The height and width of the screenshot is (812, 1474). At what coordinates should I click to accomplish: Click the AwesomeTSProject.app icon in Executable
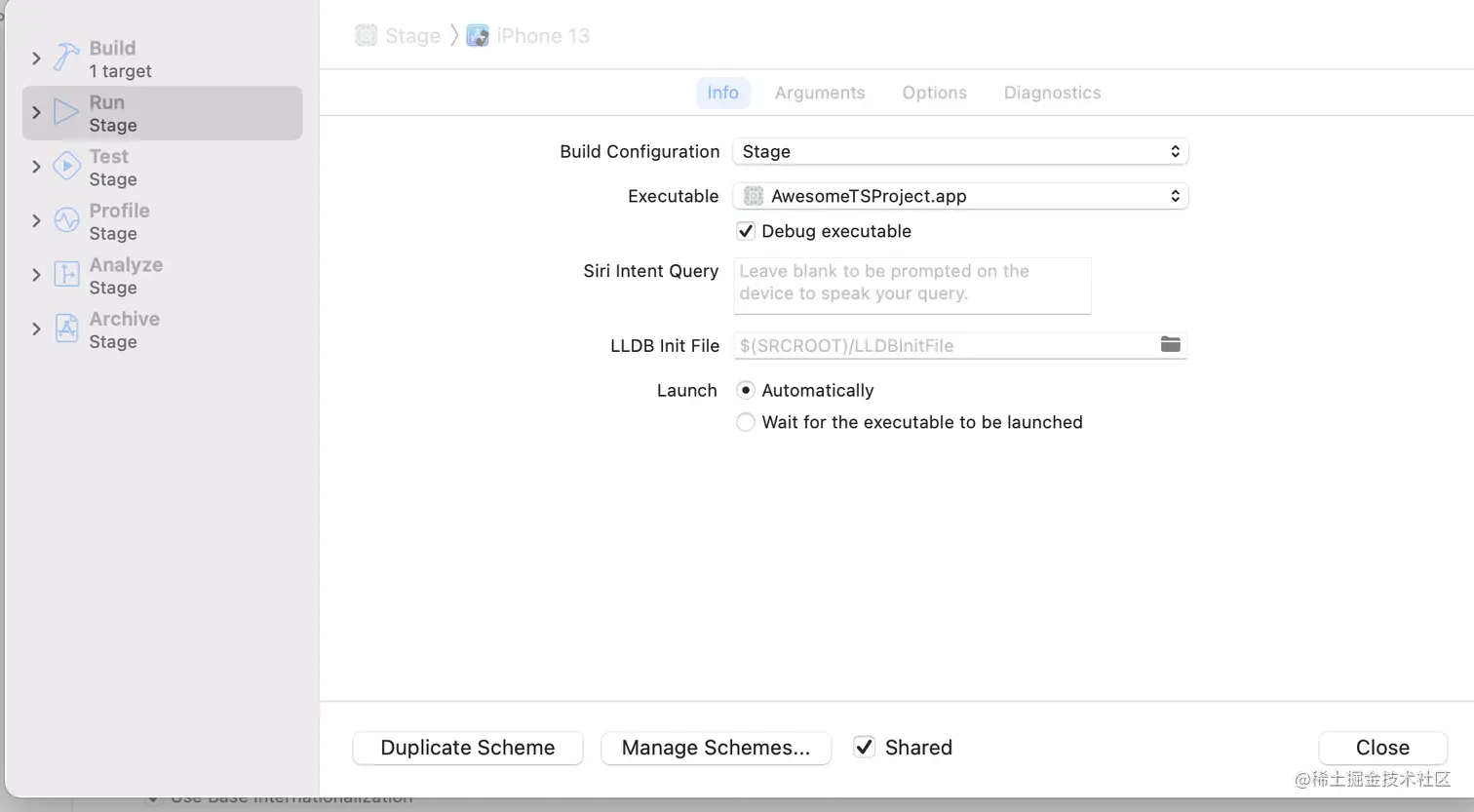(x=753, y=196)
